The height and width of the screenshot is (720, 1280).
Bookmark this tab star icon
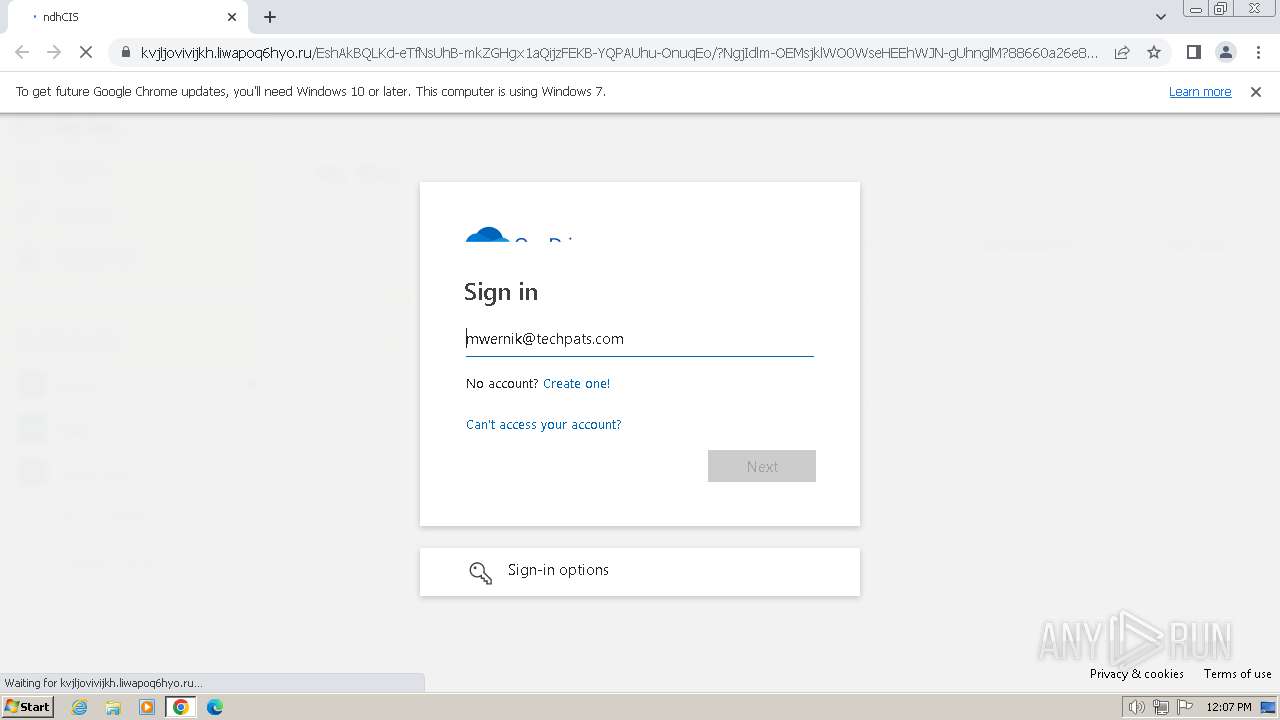pyautogui.click(x=1154, y=52)
